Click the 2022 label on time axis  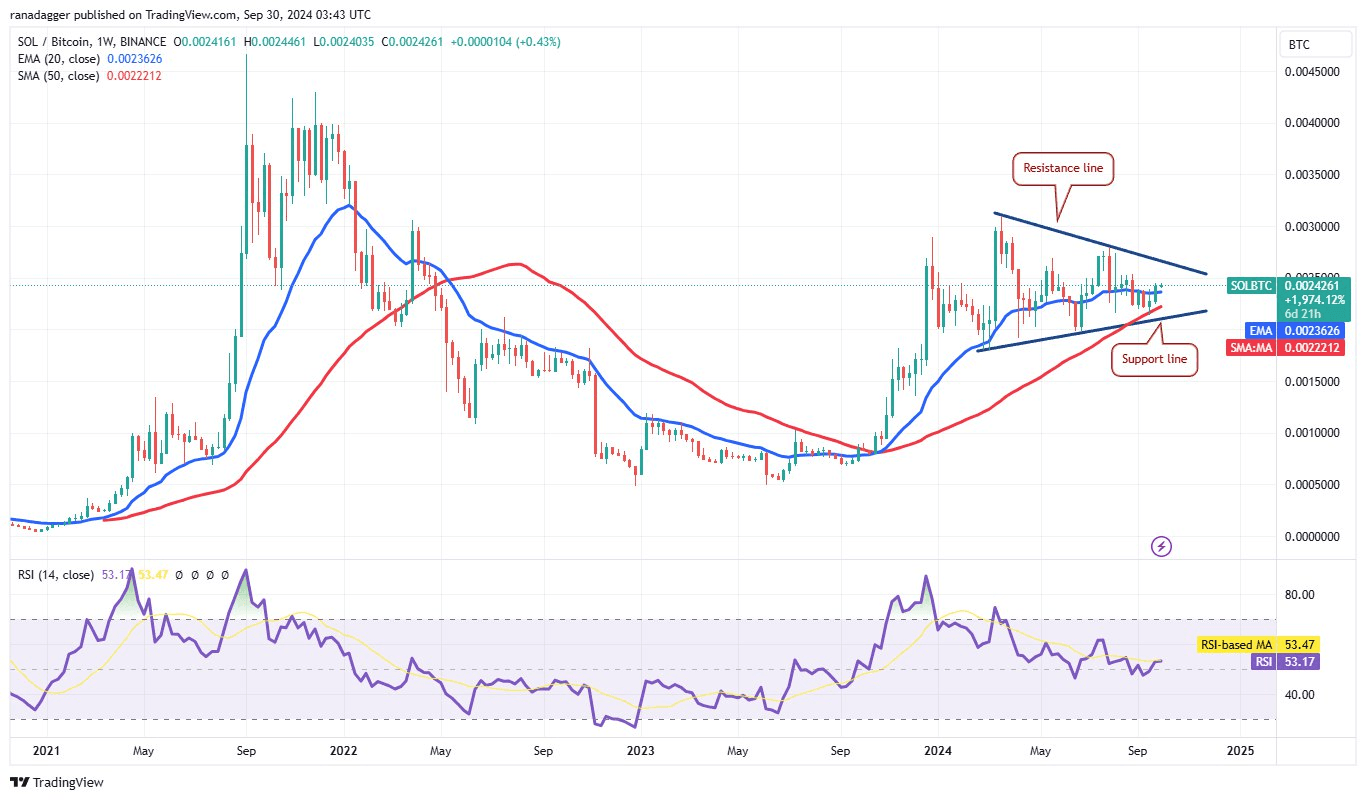click(344, 750)
